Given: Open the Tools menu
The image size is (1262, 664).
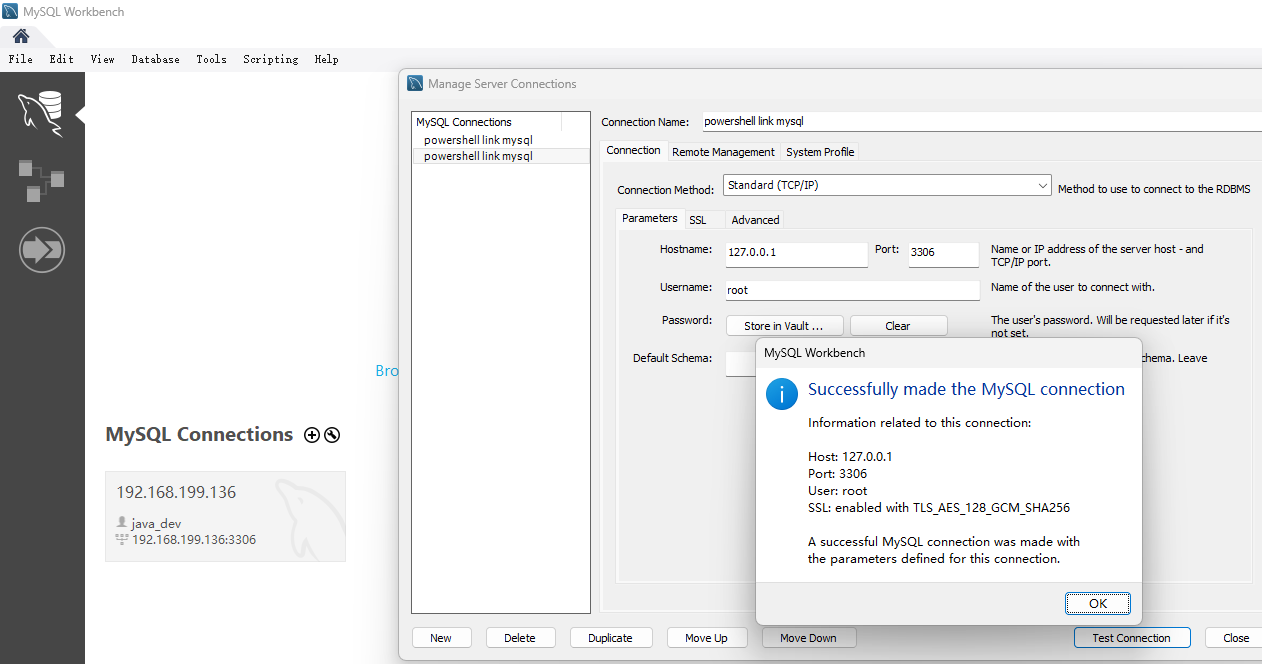Looking at the screenshot, I should tap(211, 59).
